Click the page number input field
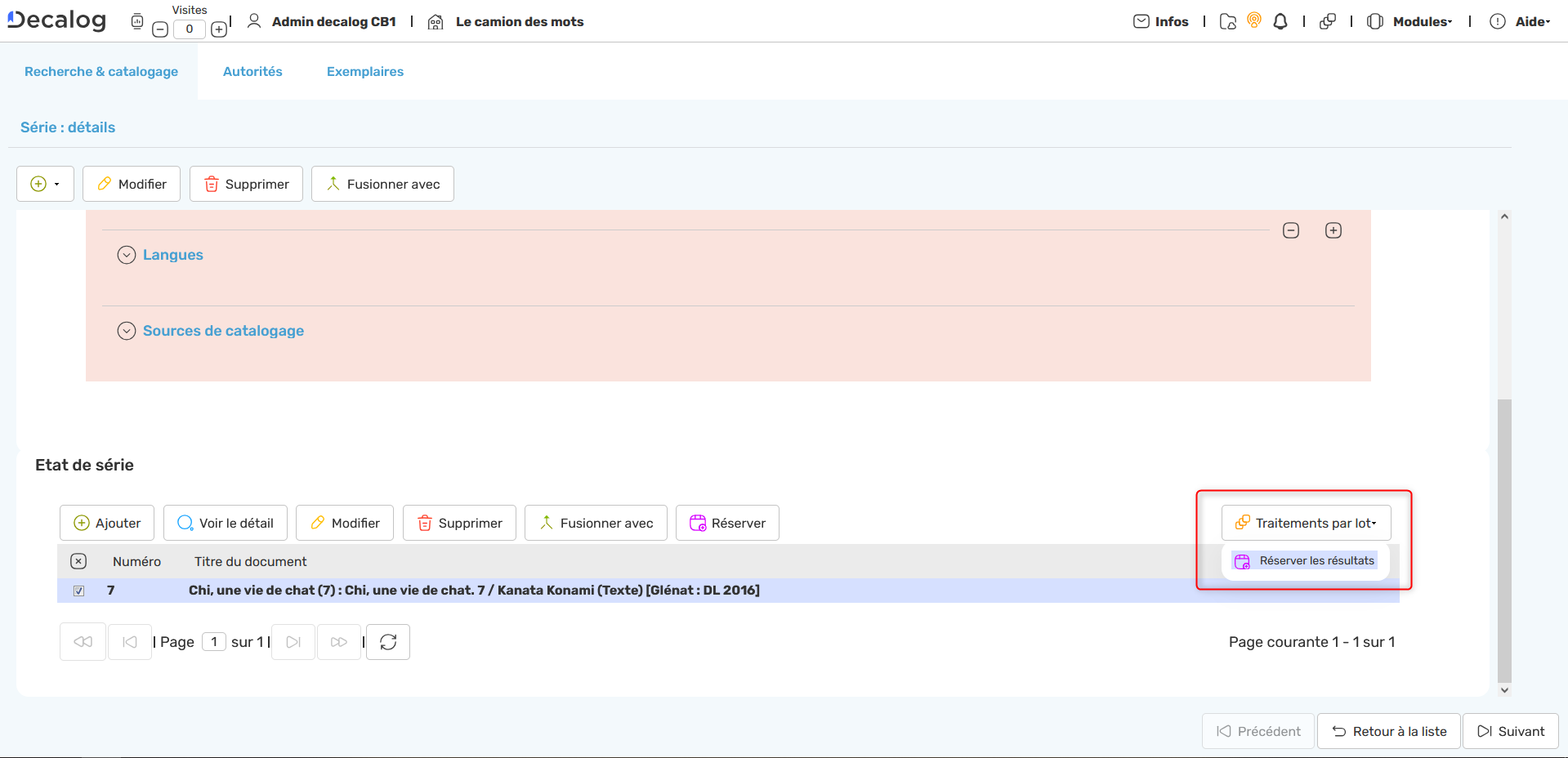Screen dimensions: 1568x758 coord(214,642)
